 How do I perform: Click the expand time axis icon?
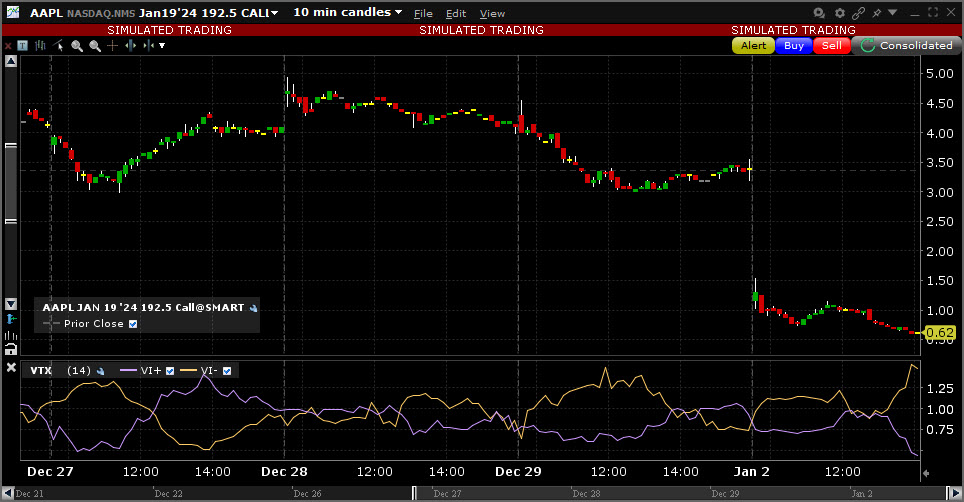click(x=130, y=45)
